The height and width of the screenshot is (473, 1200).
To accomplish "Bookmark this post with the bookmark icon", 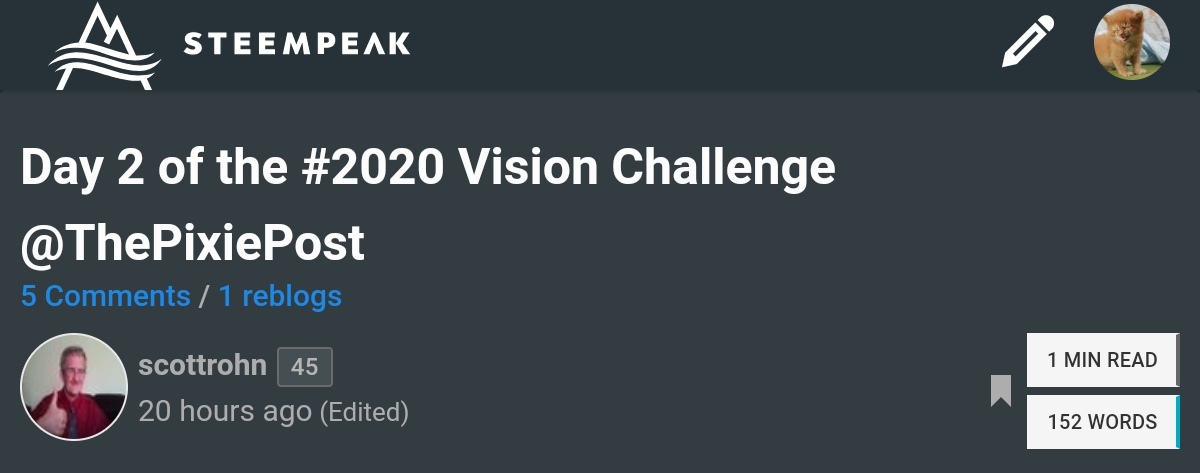I will [x=1001, y=391].
